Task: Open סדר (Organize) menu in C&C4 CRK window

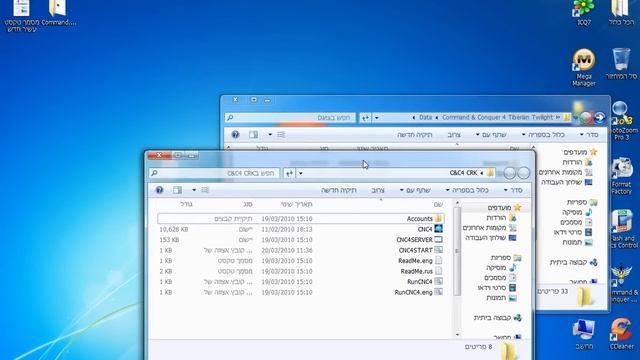Action: [x=513, y=190]
